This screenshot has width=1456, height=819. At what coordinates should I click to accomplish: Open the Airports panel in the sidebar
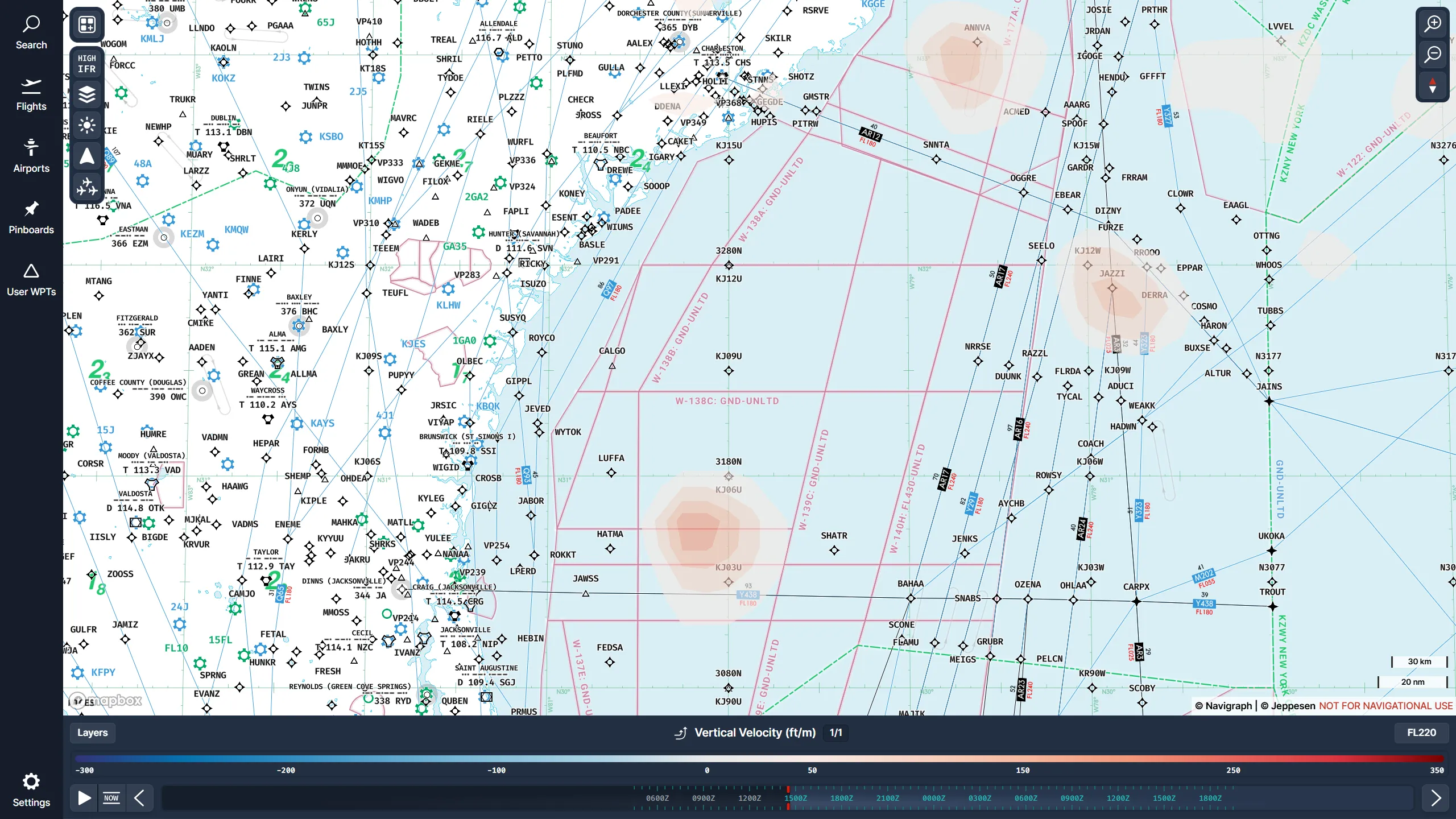31,155
